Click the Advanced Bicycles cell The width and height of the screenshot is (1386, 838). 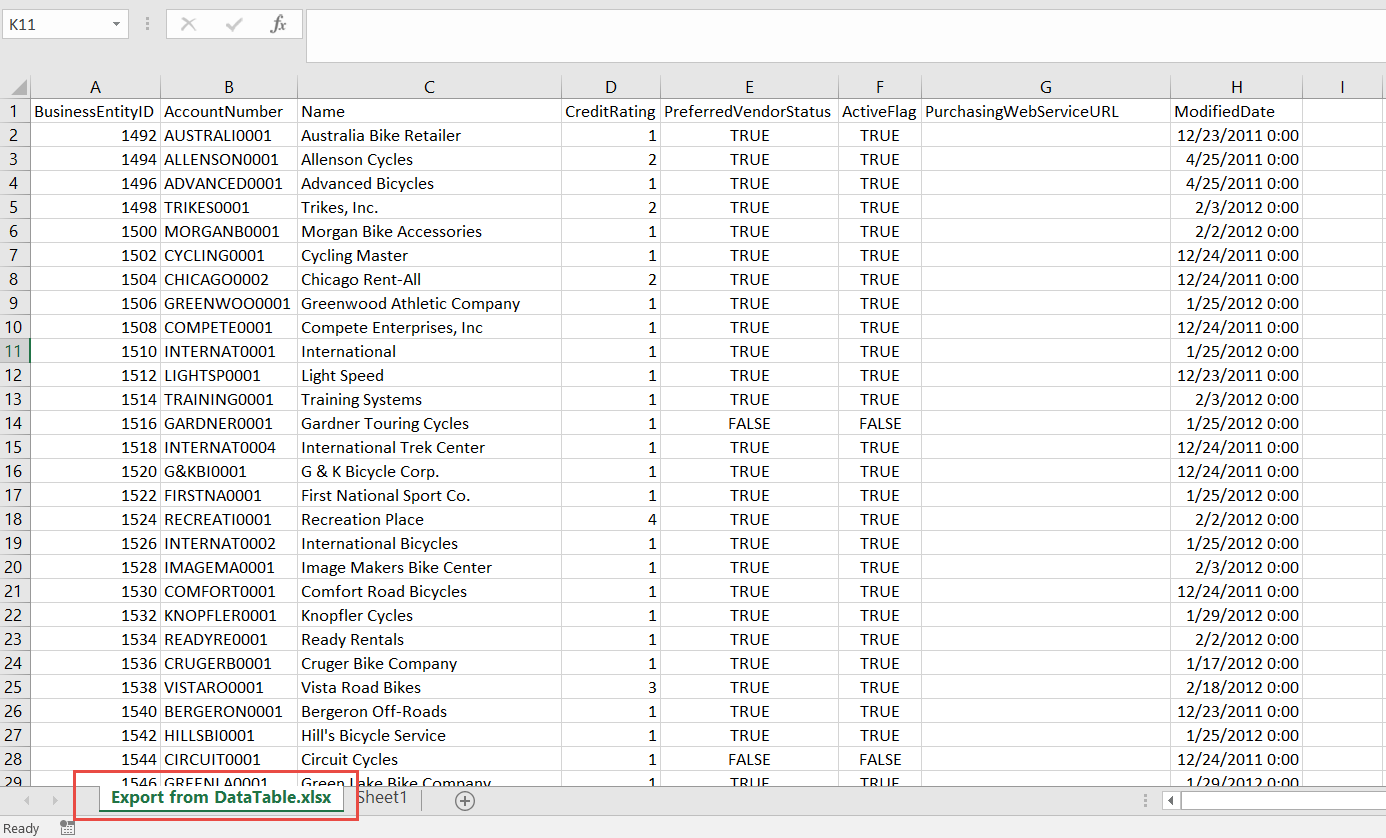pyautogui.click(x=429, y=183)
